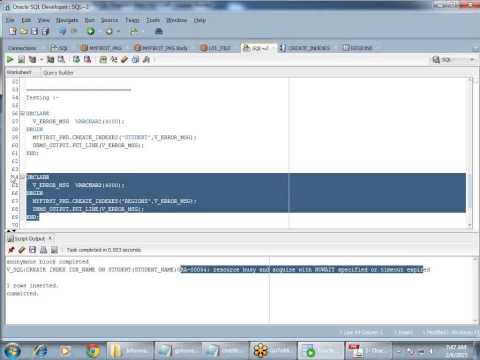Click the Explain Plan worksheet icon
The width and height of the screenshot is (480, 360).
click(32, 60)
